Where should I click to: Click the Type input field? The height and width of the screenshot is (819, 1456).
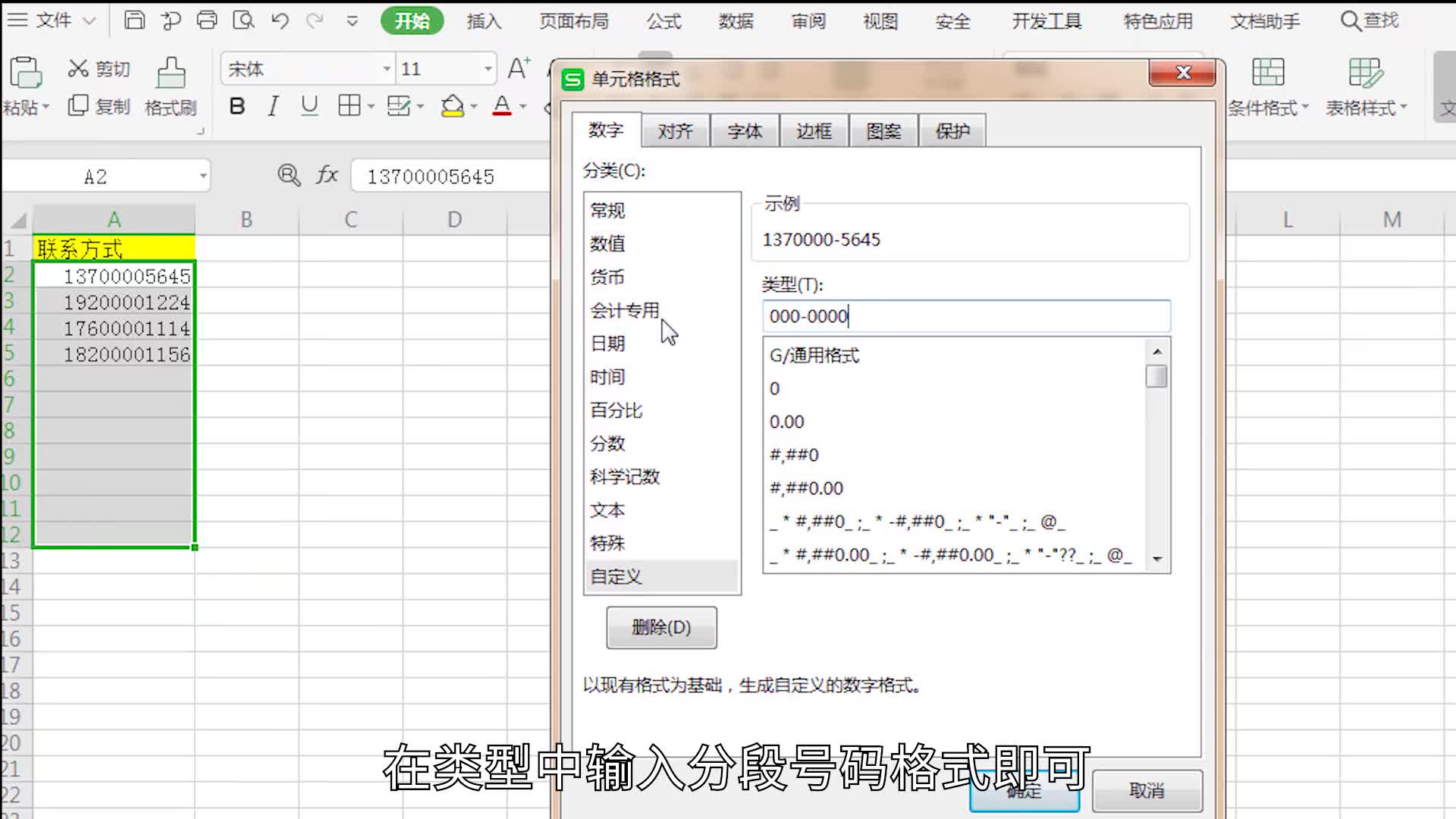click(966, 316)
